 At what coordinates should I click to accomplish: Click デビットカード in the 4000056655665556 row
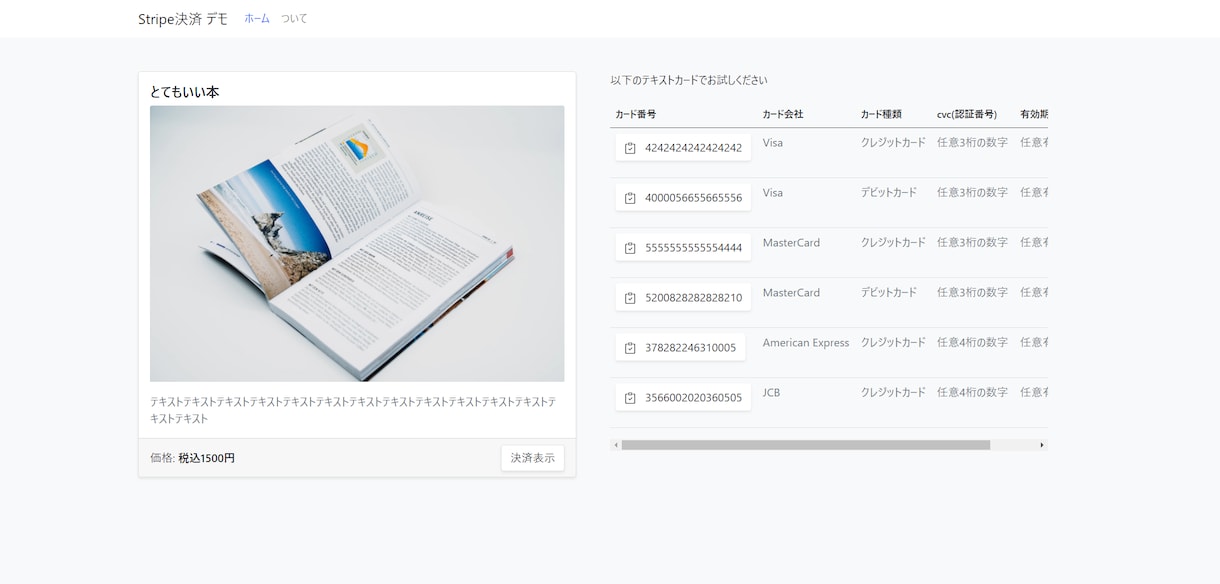[889, 192]
